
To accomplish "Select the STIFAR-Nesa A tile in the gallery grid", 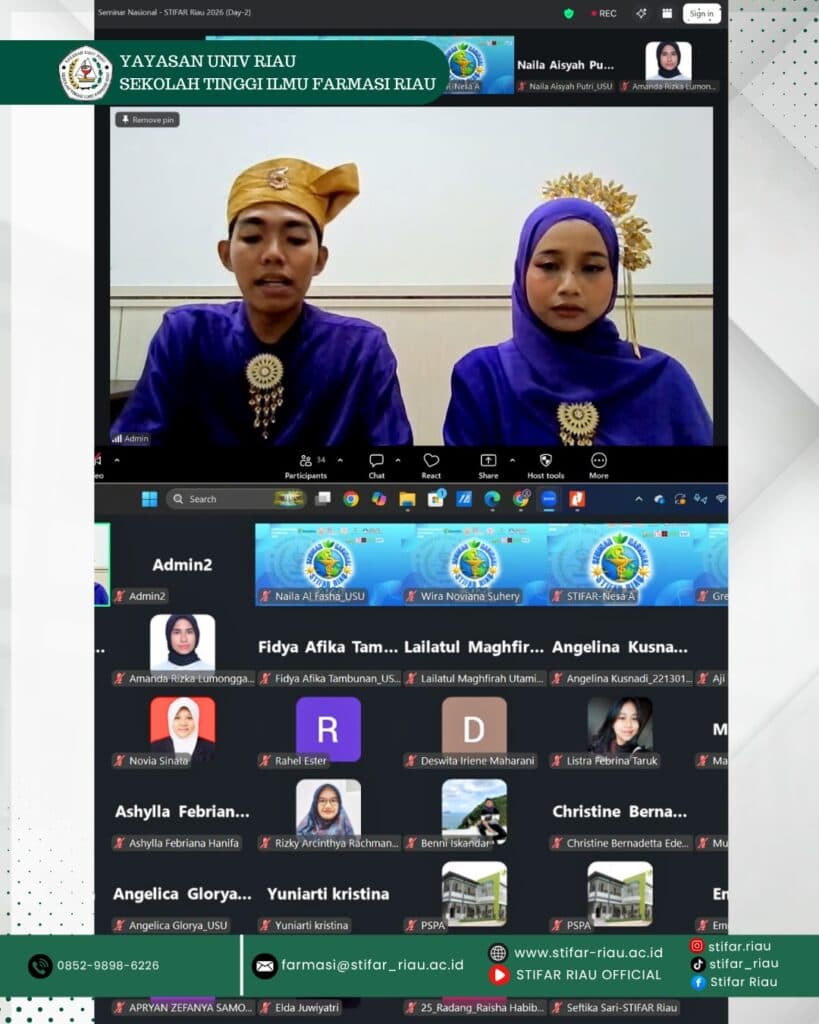I will (x=620, y=565).
